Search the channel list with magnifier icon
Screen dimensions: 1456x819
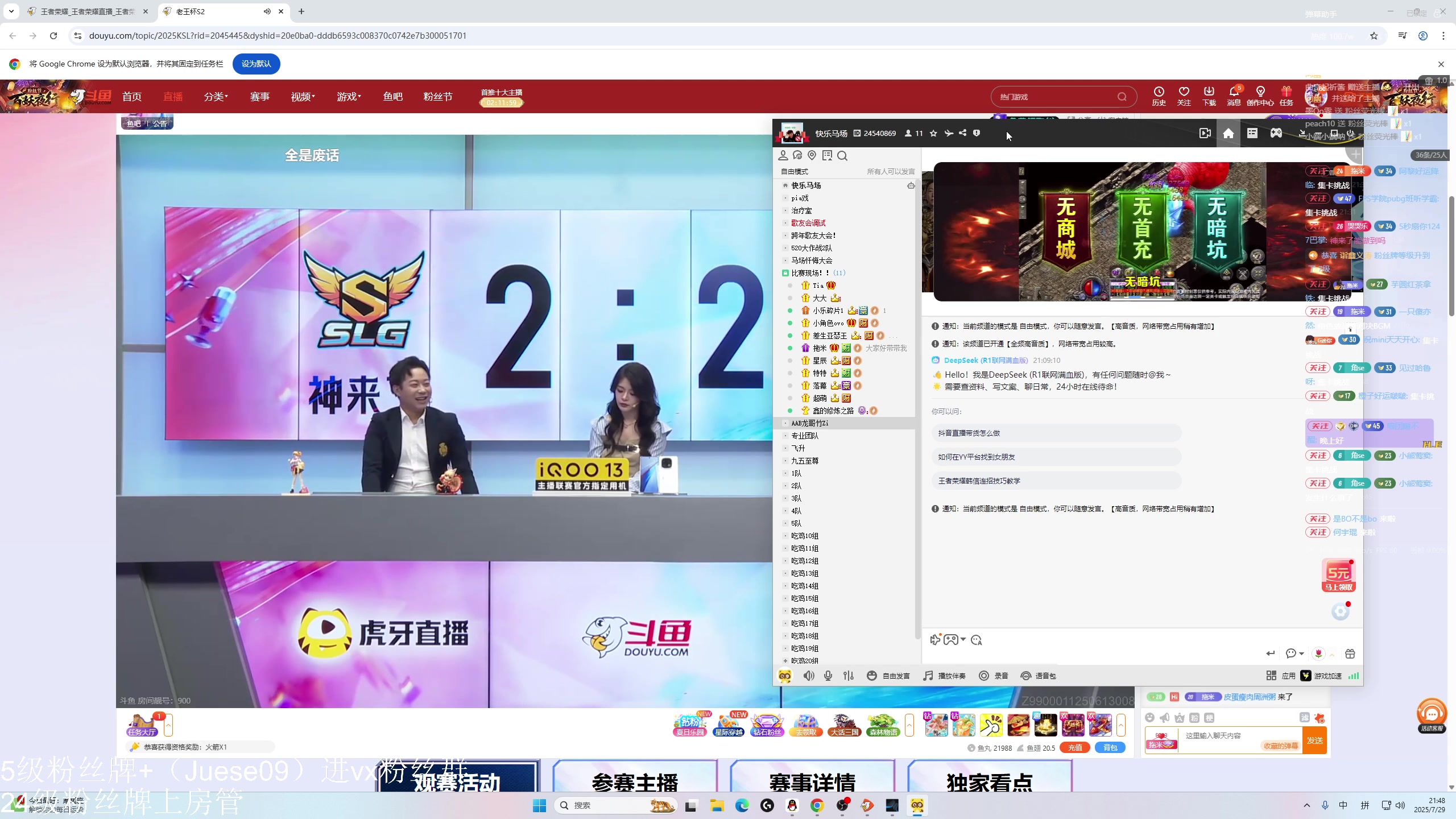point(842,156)
